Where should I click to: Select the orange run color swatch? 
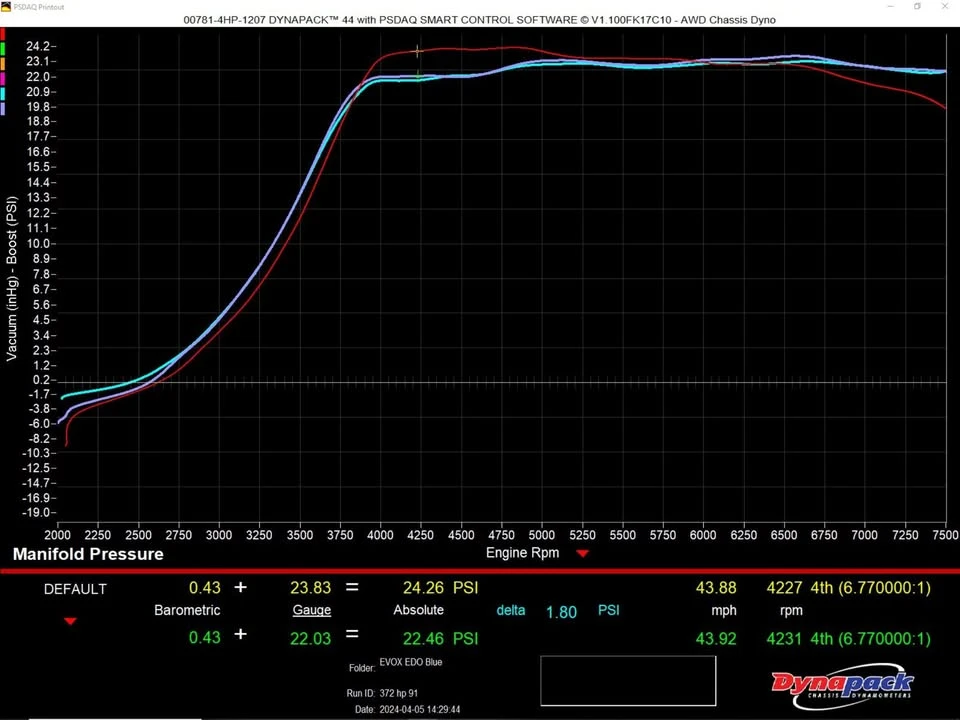click(x=2, y=64)
